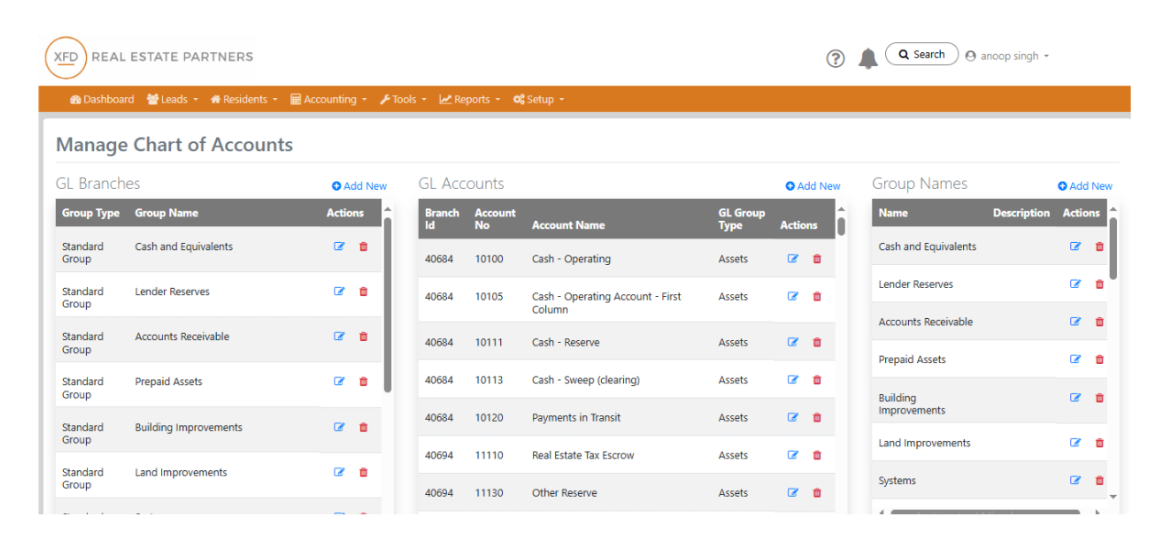Expand the anoop singh user menu
1170x550 pixels.
[1008, 56]
